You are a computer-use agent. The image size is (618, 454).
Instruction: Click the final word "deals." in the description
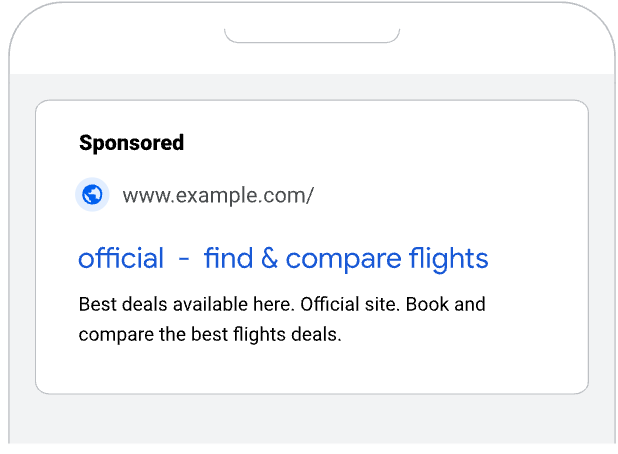(320, 334)
